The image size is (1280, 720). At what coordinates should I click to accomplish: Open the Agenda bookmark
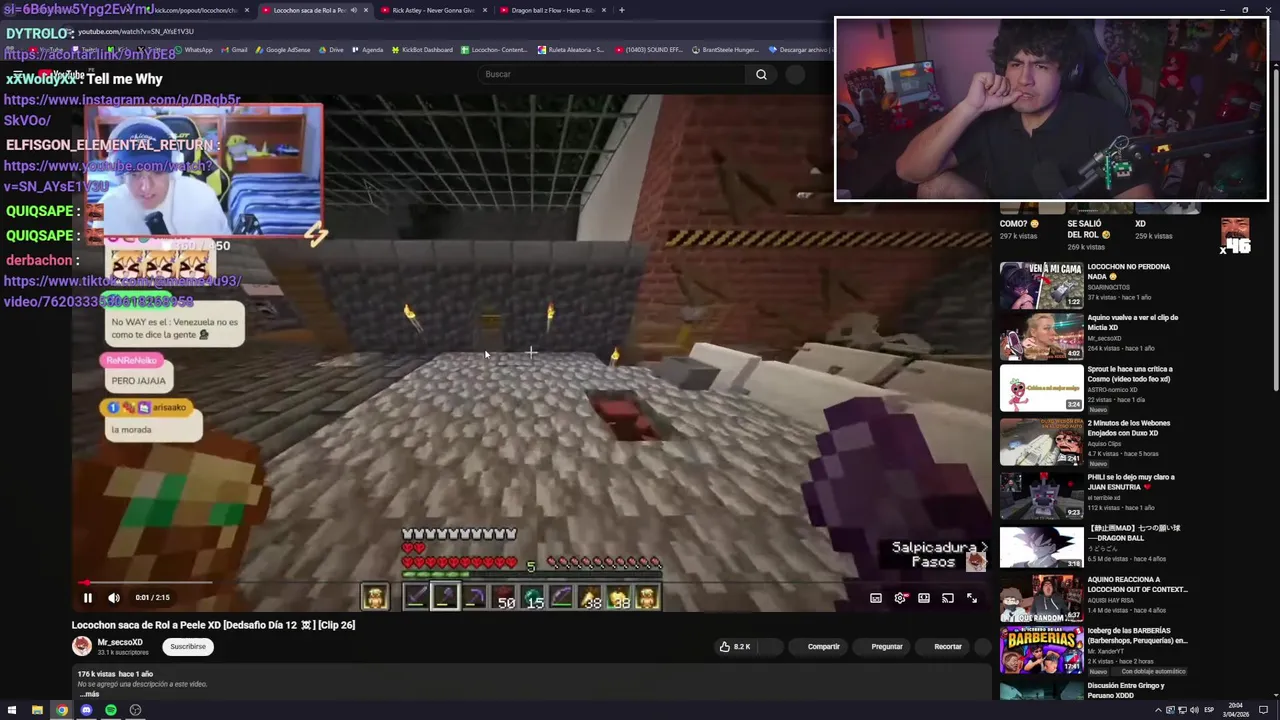(367, 49)
